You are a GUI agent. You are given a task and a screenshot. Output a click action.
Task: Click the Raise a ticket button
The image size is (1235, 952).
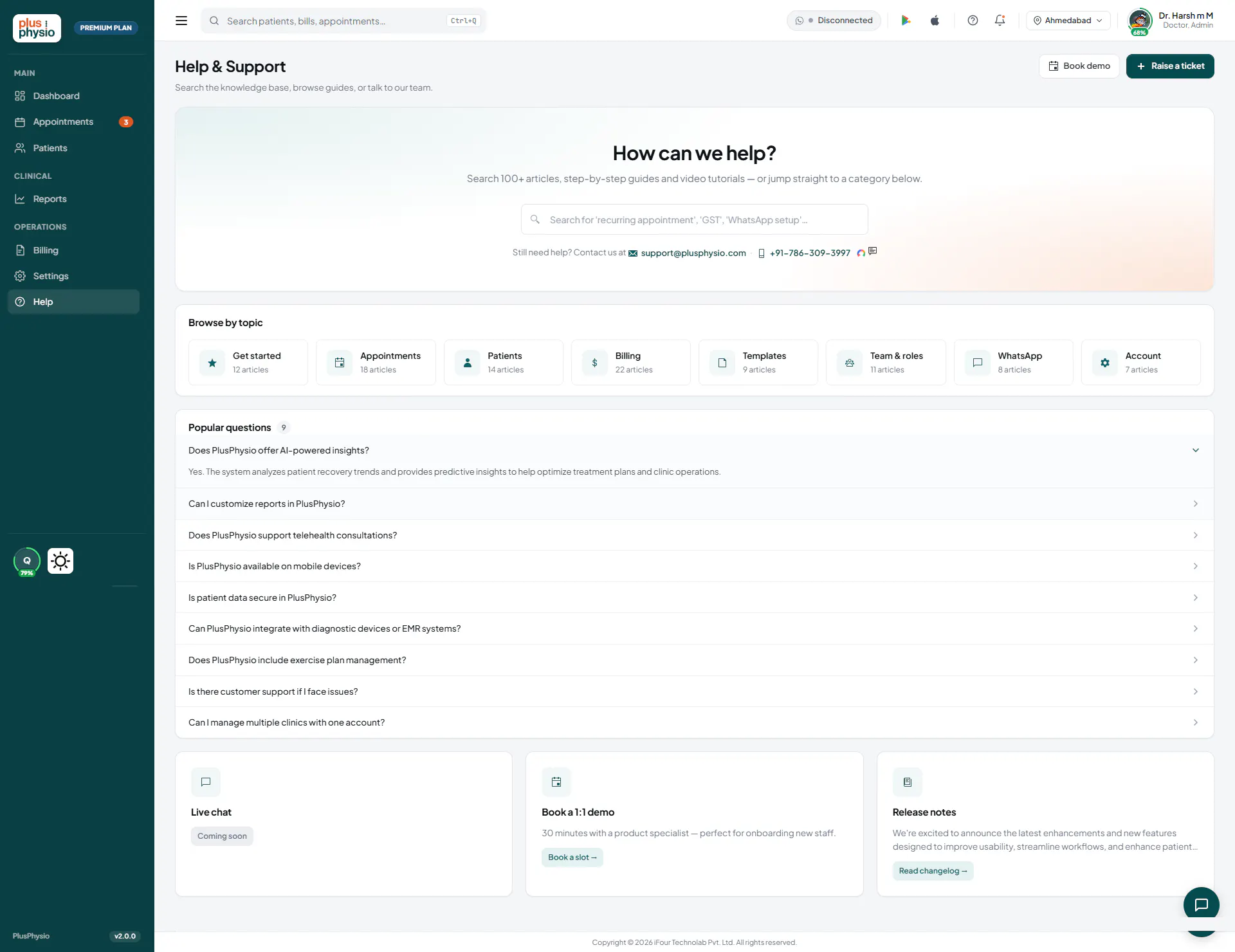click(x=1170, y=66)
